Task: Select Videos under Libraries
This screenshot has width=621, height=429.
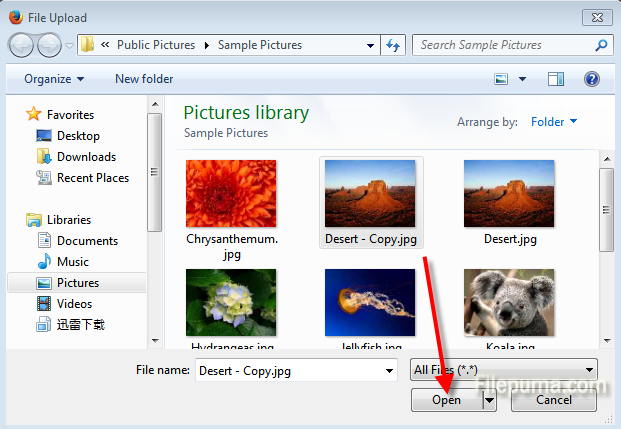Action: click(74, 304)
